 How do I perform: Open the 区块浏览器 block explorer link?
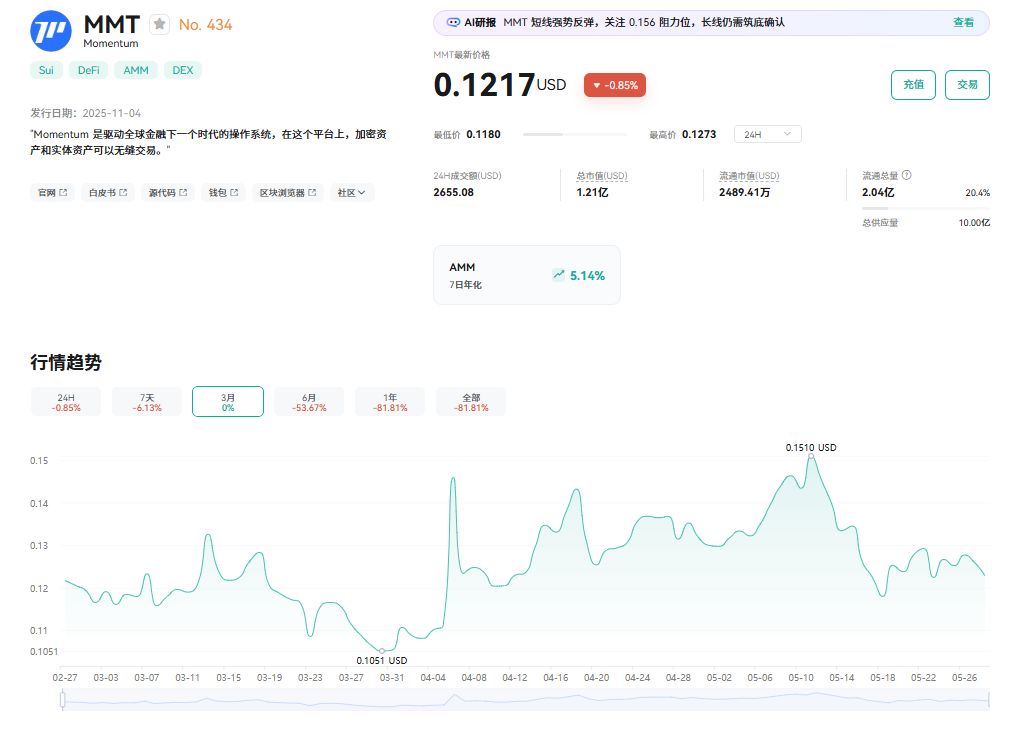click(x=288, y=193)
